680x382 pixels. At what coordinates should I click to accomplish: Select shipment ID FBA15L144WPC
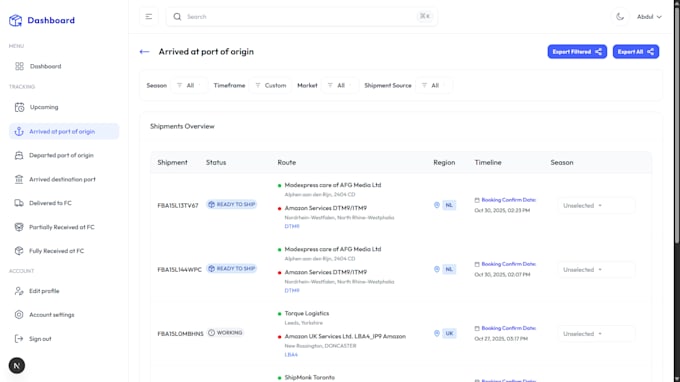[x=180, y=270]
